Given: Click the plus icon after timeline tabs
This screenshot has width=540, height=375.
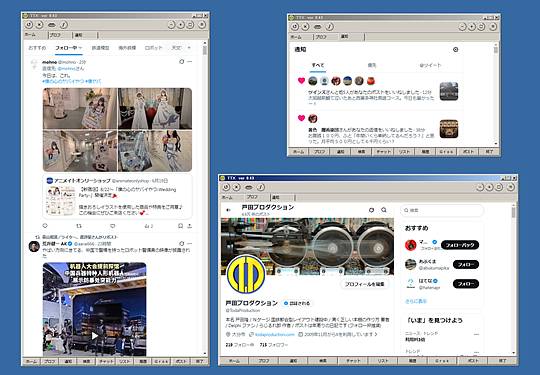Looking at the screenshot, I should pyautogui.click(x=189, y=48).
